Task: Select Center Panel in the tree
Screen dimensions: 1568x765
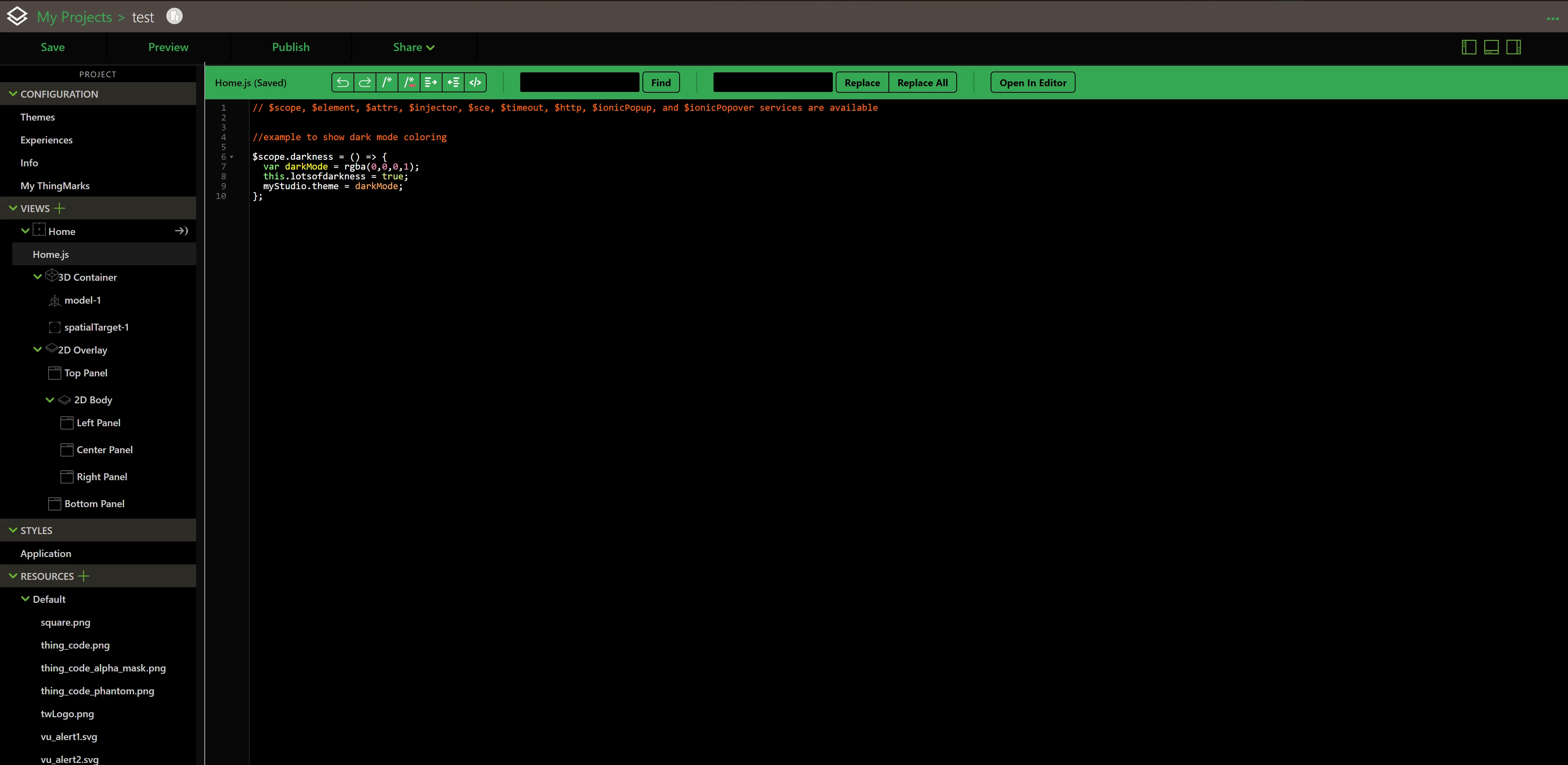Action: click(x=104, y=450)
